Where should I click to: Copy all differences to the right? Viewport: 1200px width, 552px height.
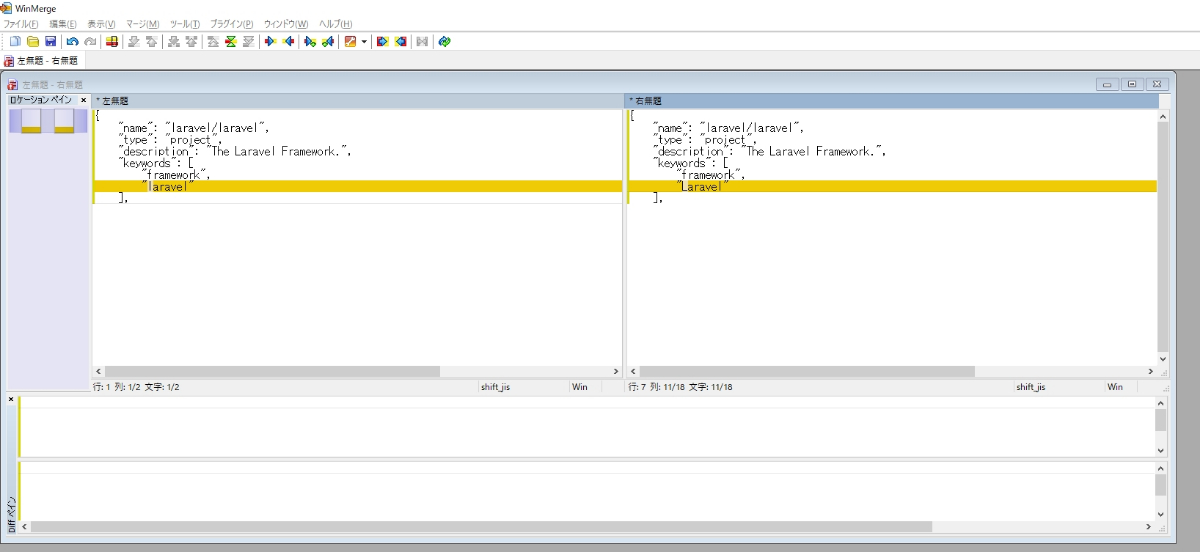tap(382, 41)
